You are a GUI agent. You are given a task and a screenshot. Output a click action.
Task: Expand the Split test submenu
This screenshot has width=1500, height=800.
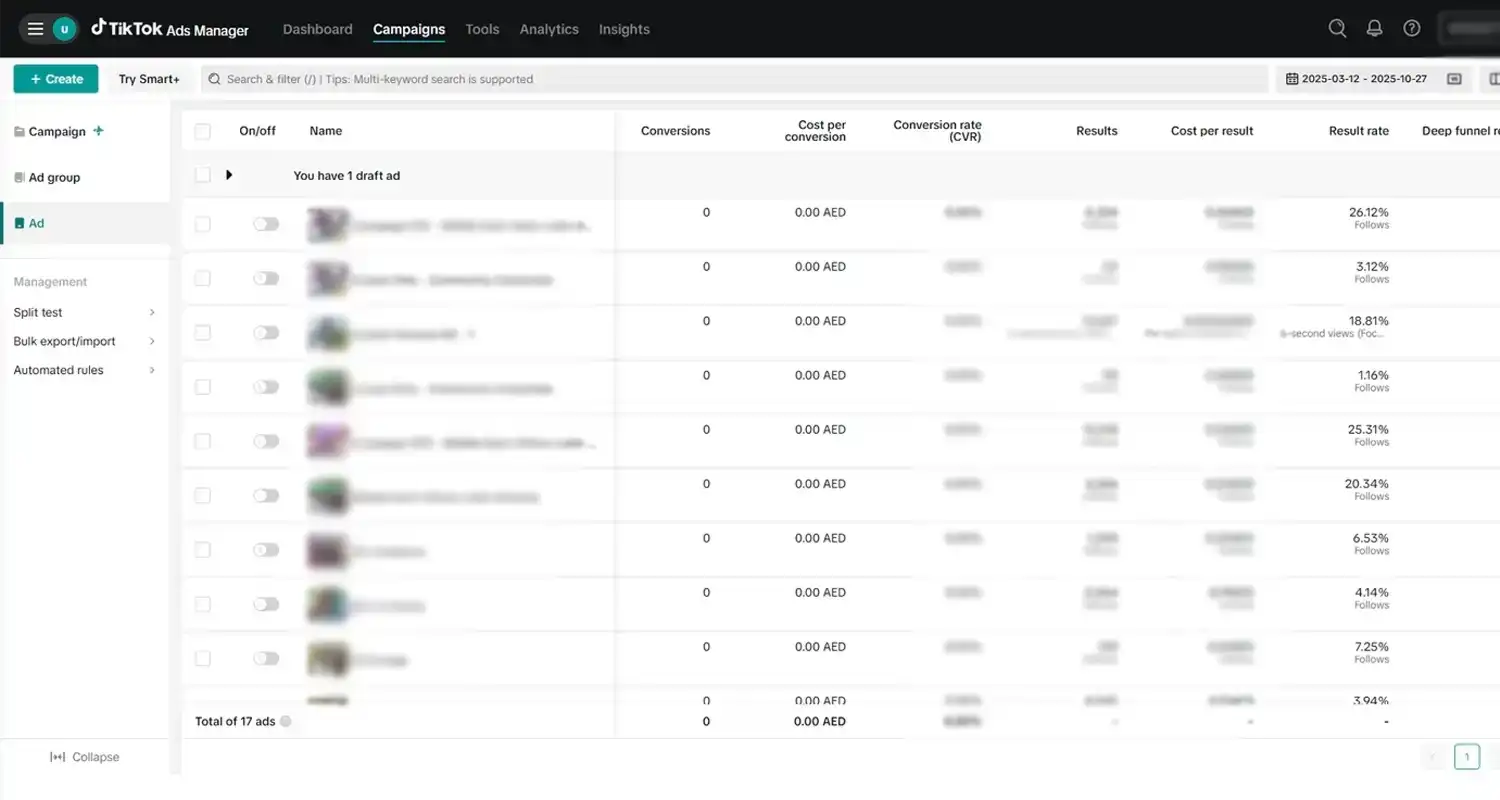click(152, 312)
